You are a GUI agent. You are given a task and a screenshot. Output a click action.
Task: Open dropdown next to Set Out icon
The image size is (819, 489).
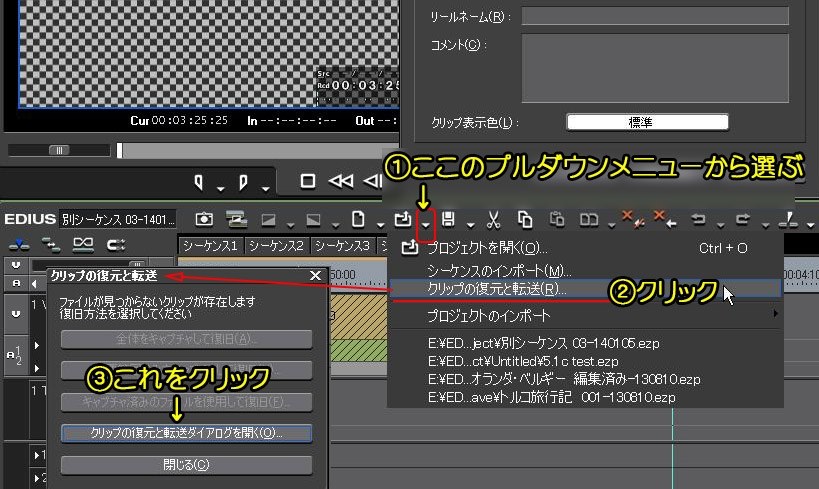[265, 189]
